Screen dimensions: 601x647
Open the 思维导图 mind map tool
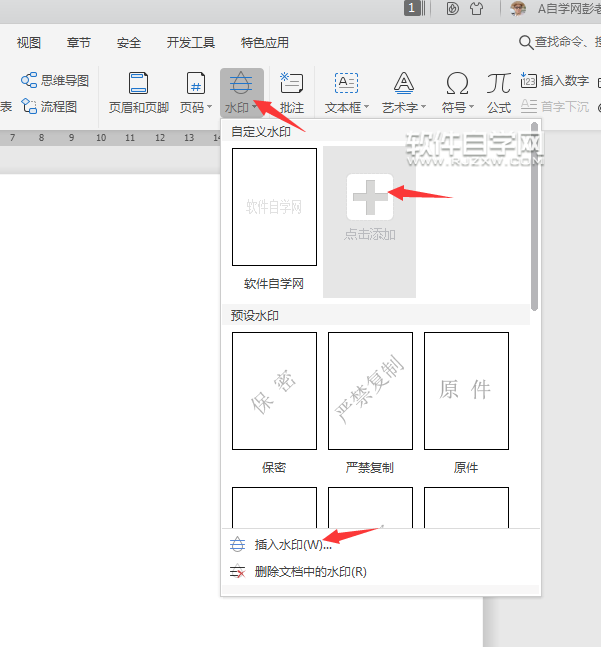pos(54,80)
